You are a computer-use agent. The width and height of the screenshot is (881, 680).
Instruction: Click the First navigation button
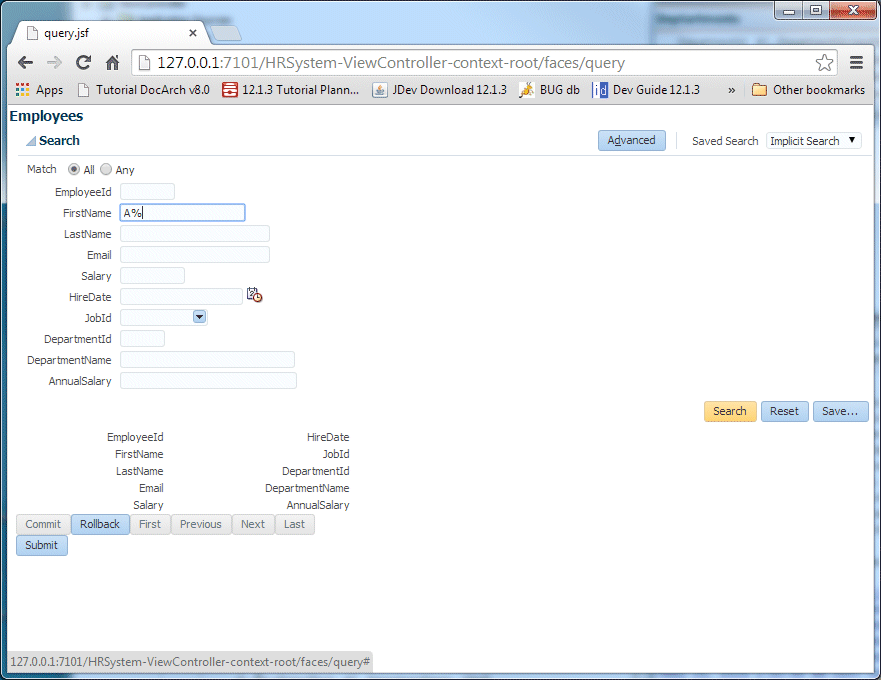click(150, 524)
